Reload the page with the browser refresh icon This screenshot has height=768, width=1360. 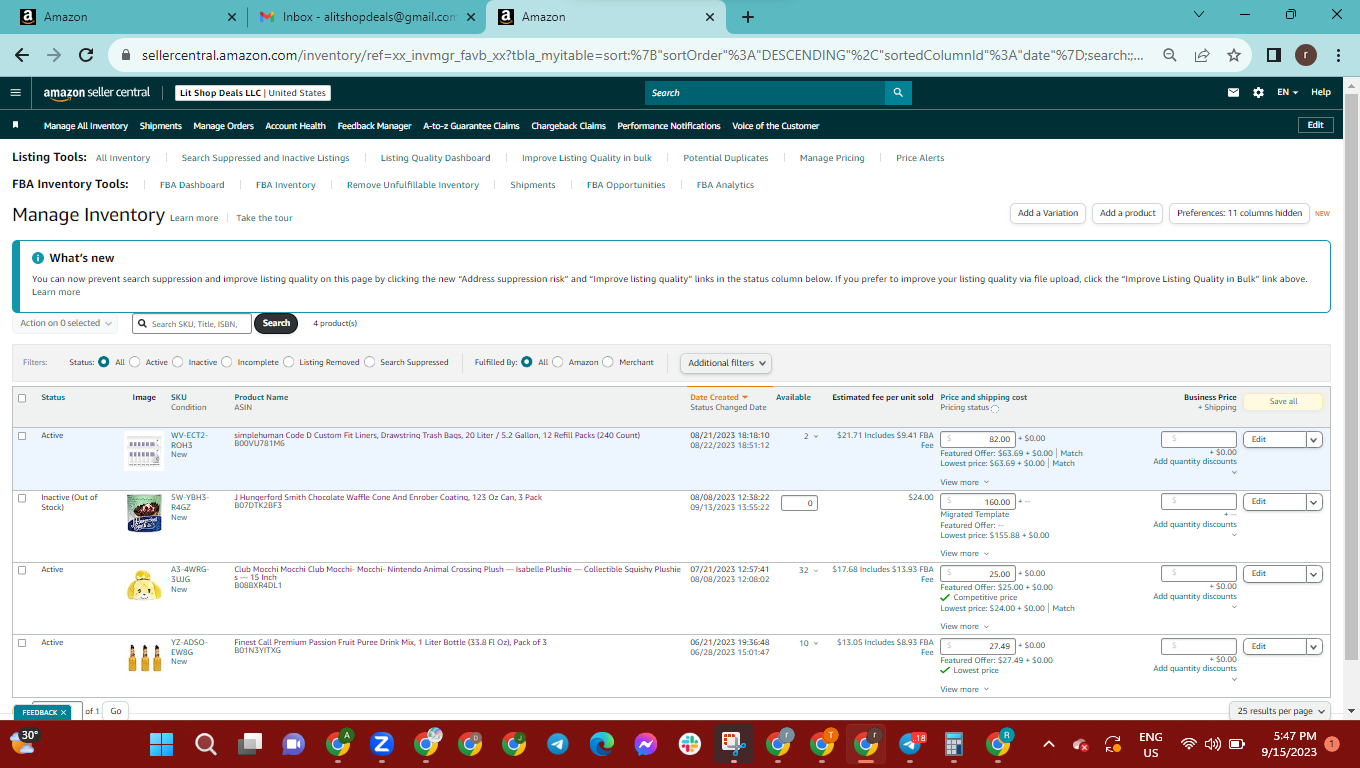click(x=86, y=55)
